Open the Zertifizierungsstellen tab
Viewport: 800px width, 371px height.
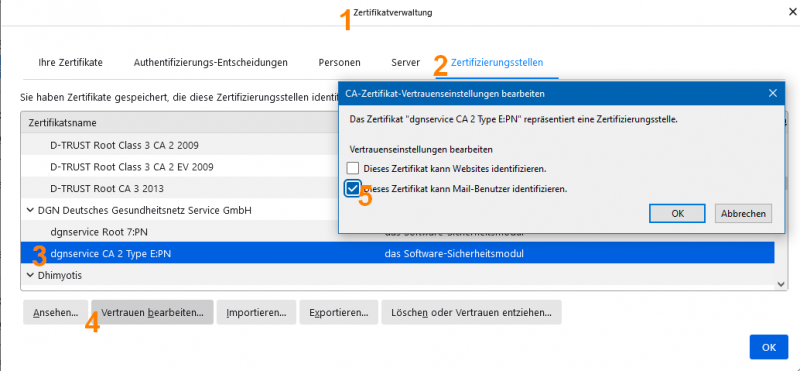(497, 63)
